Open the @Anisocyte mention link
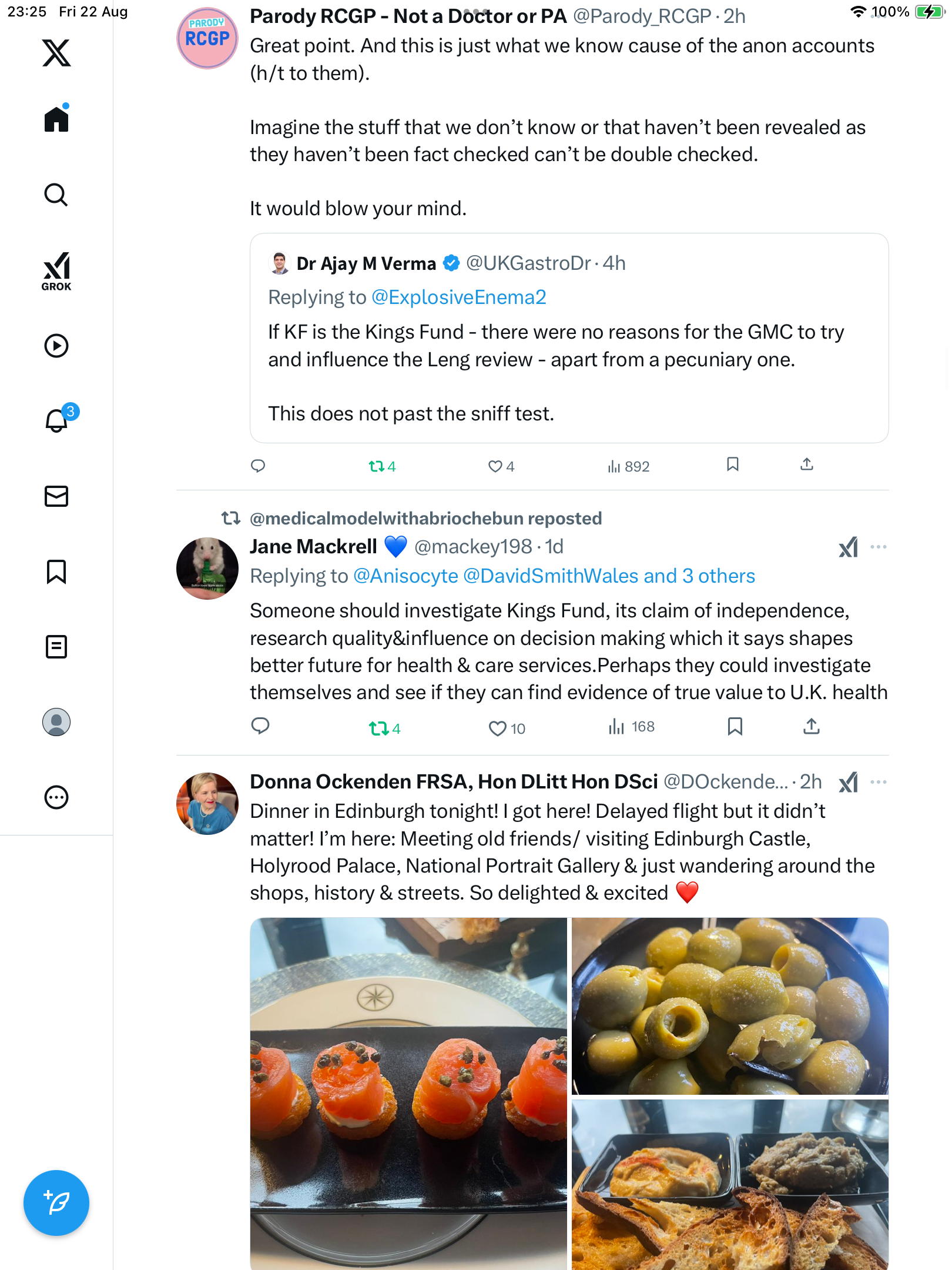952x1270 pixels. pos(405,576)
